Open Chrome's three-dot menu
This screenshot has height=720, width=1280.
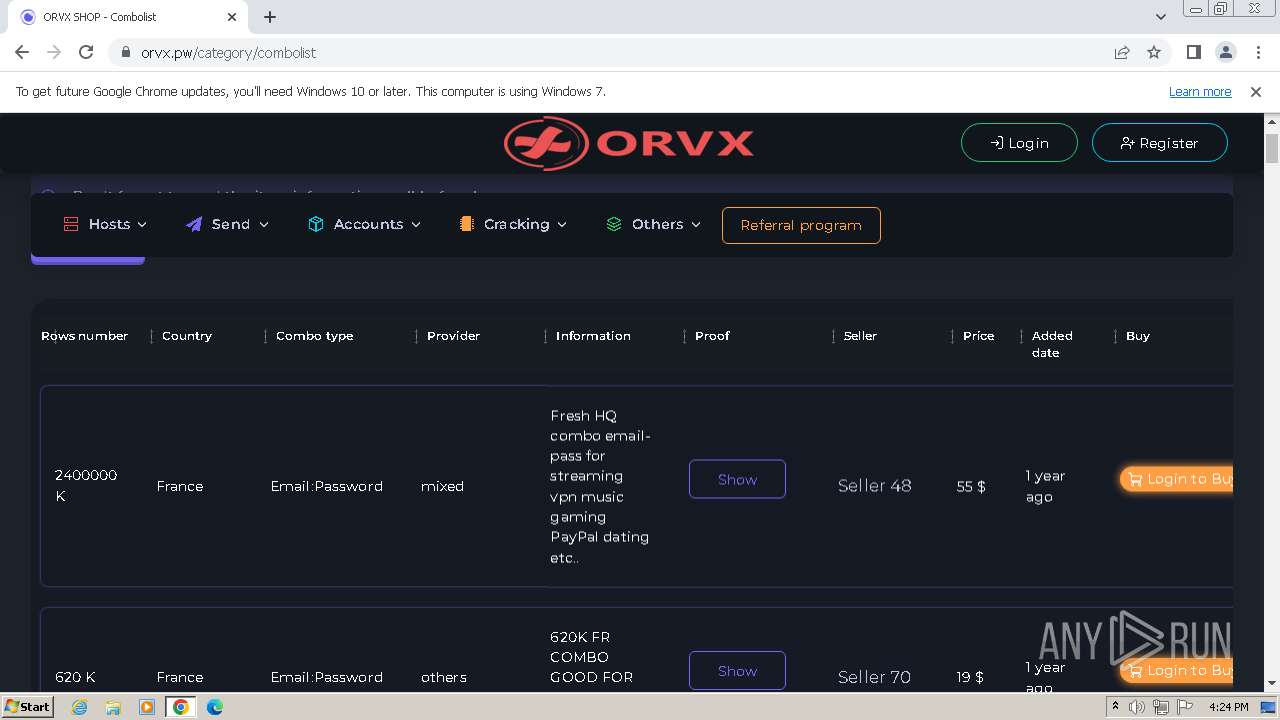(x=1256, y=52)
